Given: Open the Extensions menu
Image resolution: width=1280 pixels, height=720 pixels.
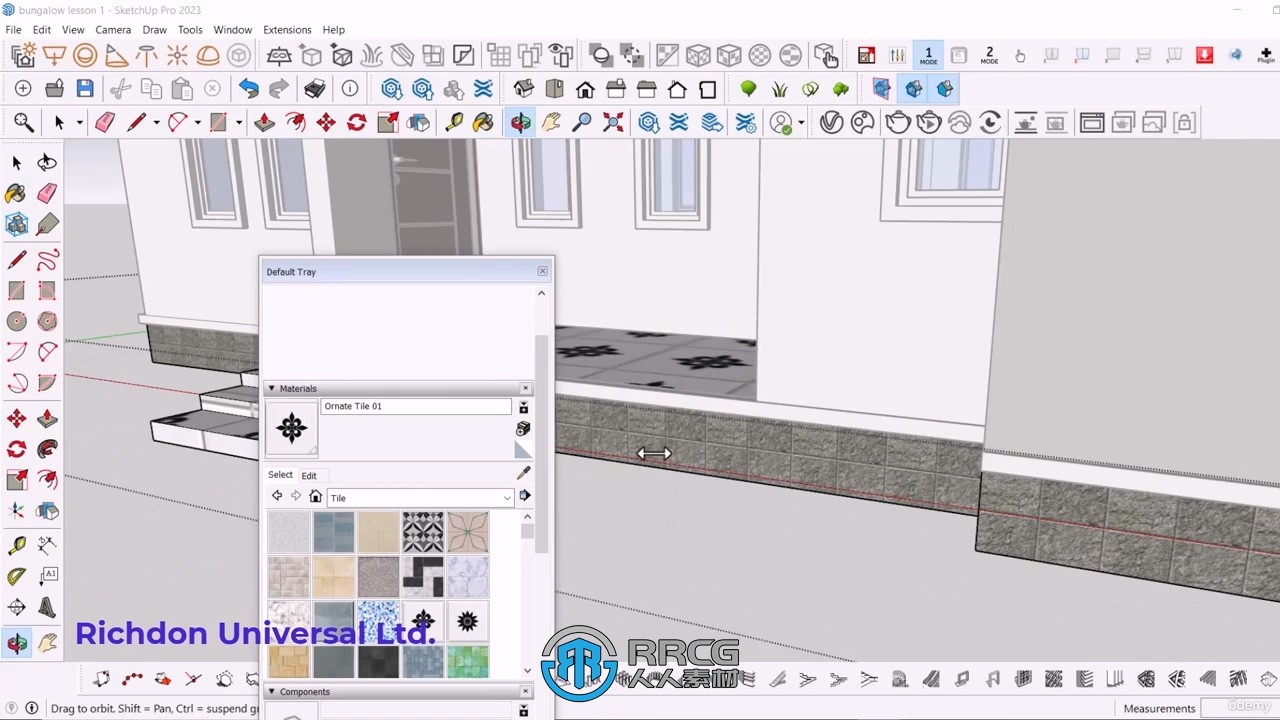Looking at the screenshot, I should (287, 30).
